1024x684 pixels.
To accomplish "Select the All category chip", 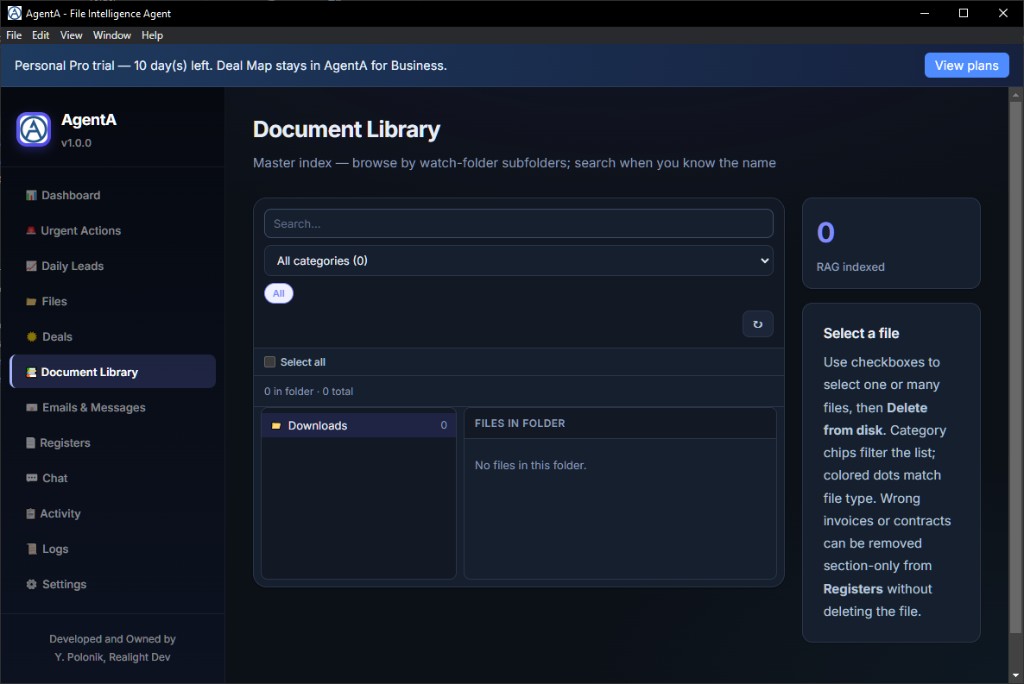I will click(x=279, y=293).
